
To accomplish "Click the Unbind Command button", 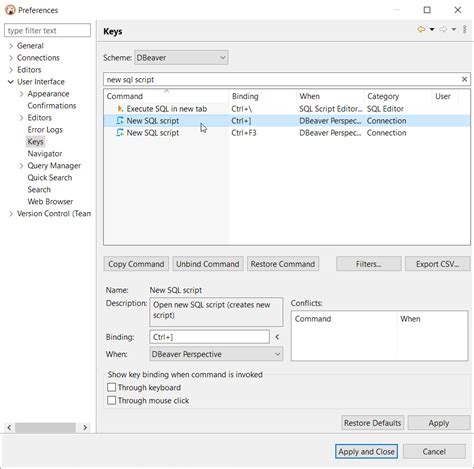I will coord(208,264).
